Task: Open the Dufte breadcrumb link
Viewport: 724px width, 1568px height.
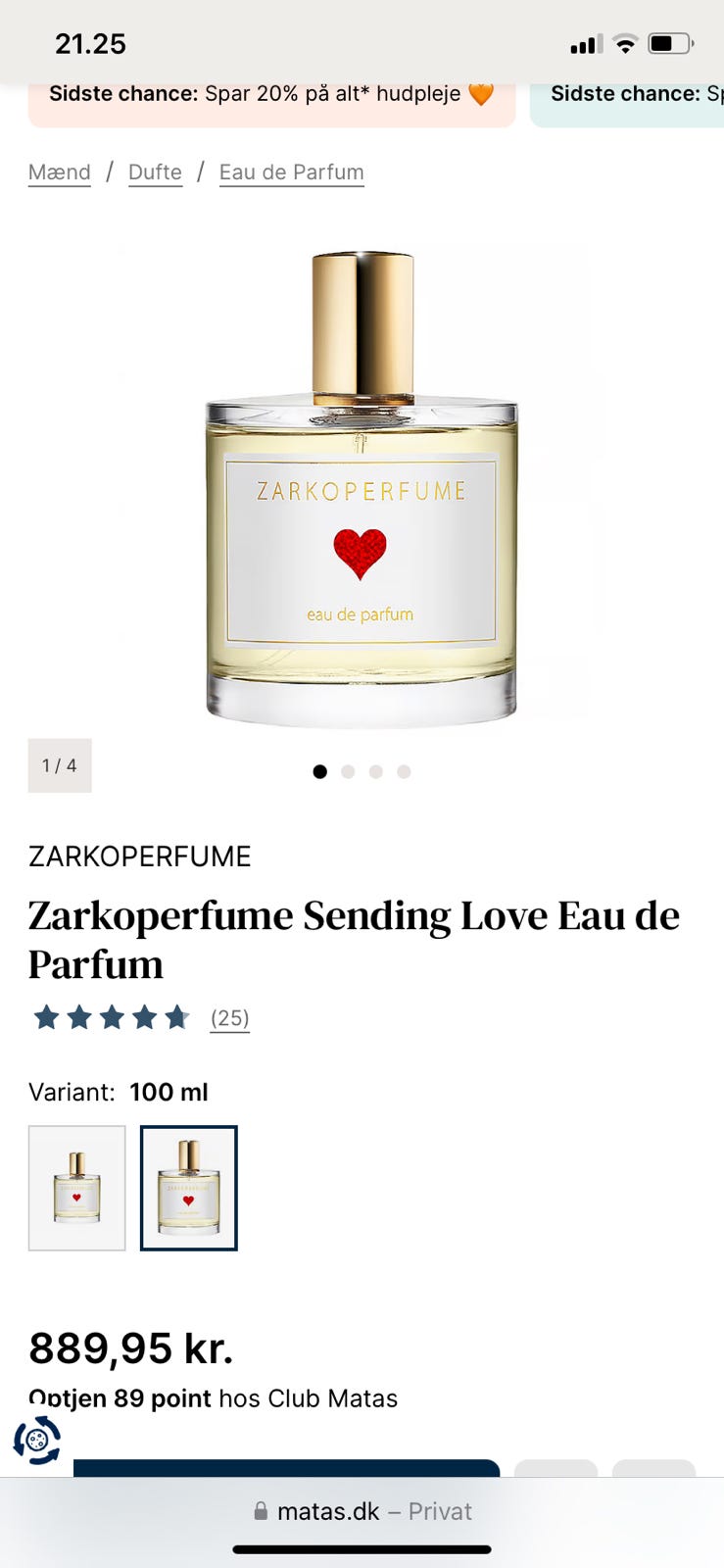Action: click(156, 172)
